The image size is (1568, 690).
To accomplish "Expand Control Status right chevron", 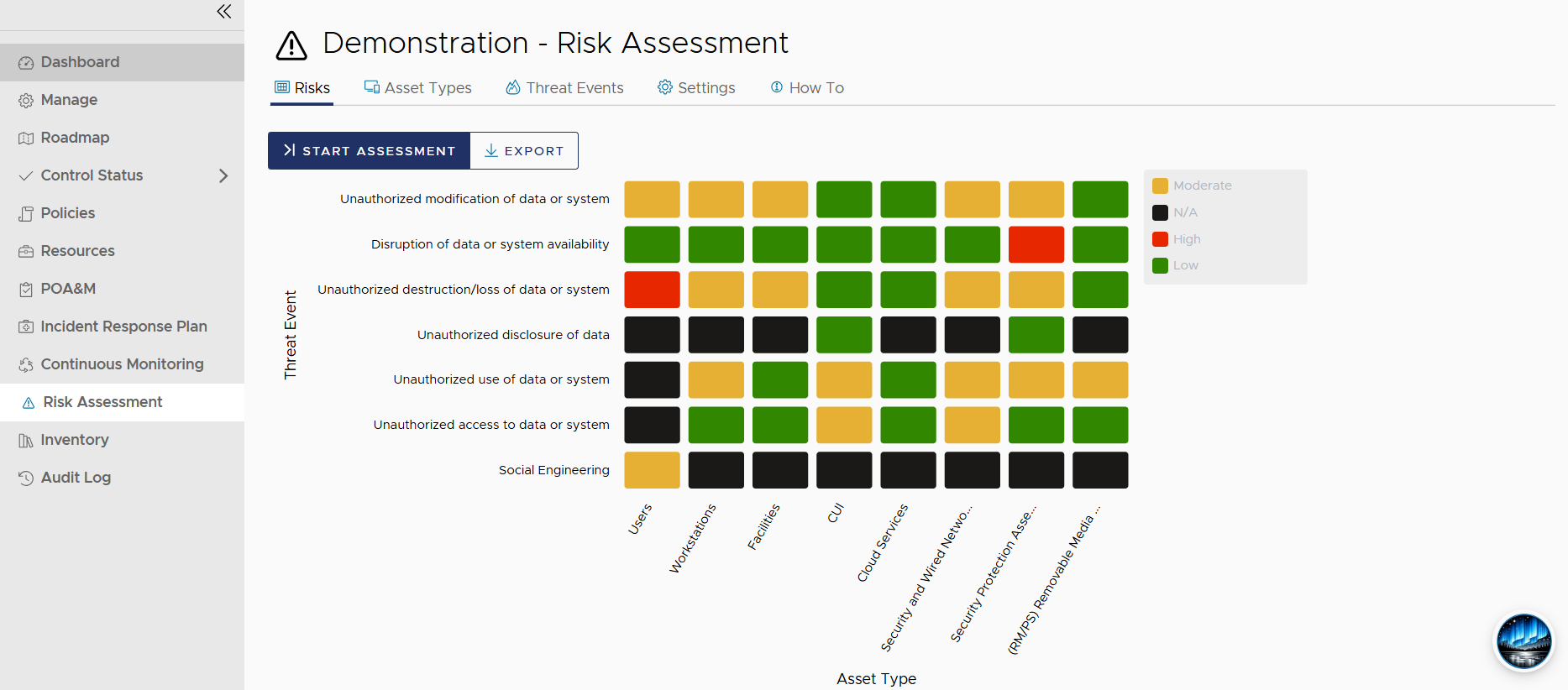I will coord(223,175).
